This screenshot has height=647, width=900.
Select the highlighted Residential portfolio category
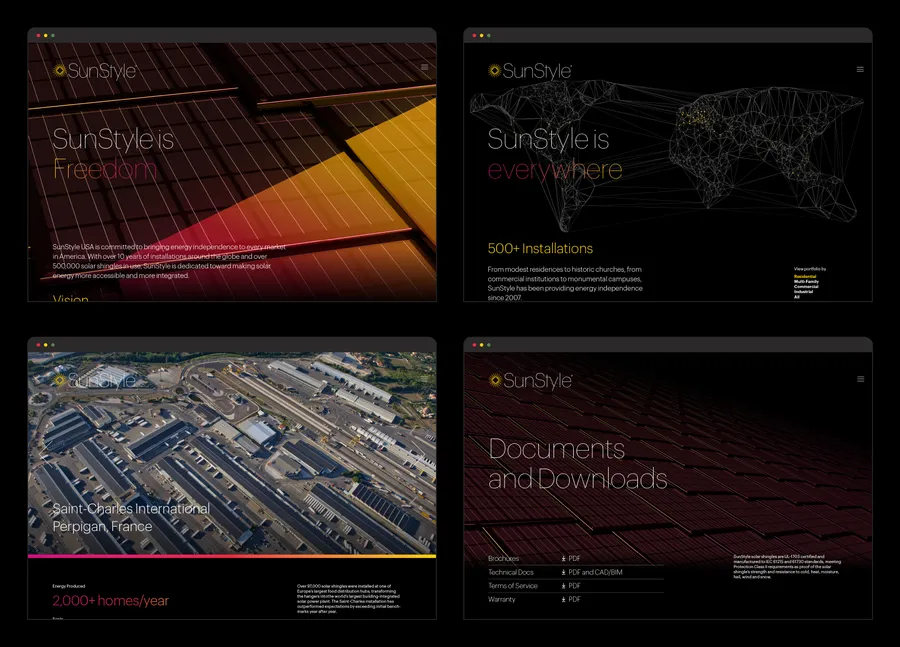[x=805, y=275]
